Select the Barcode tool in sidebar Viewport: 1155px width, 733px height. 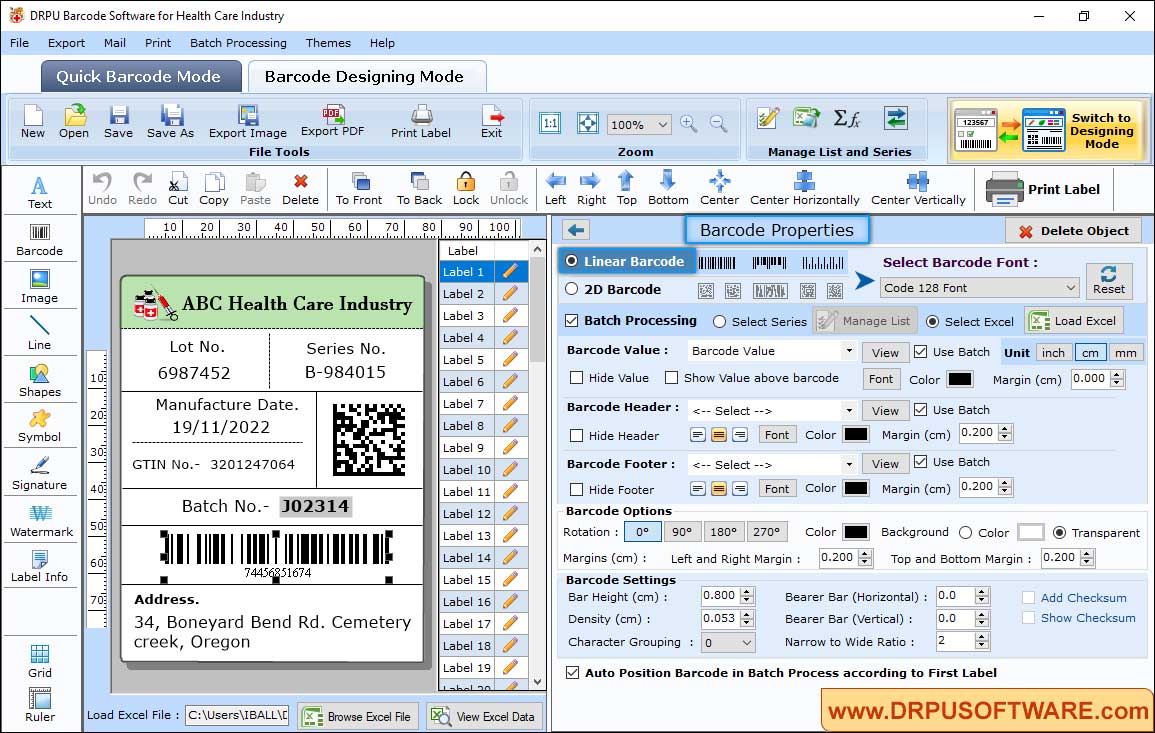pos(40,240)
